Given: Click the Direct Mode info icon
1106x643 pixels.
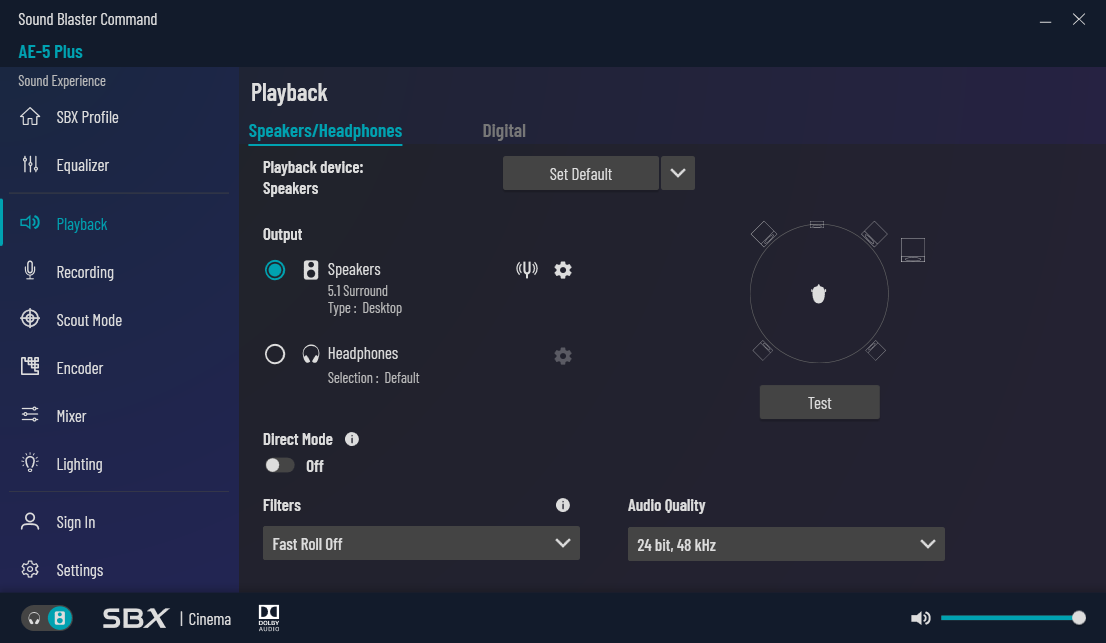Looking at the screenshot, I should pyautogui.click(x=352, y=439).
